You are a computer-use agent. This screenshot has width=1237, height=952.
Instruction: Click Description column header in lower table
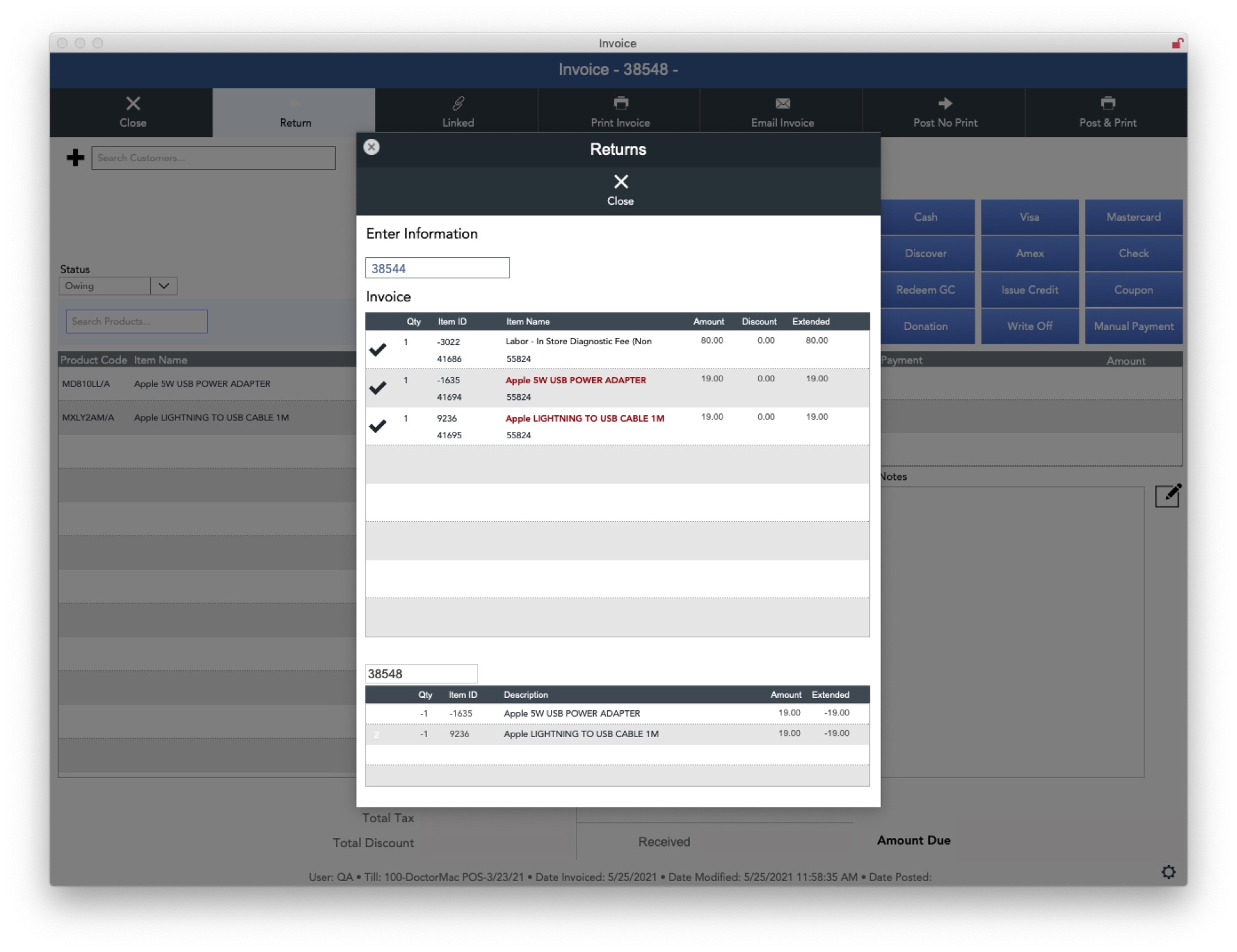(x=525, y=695)
